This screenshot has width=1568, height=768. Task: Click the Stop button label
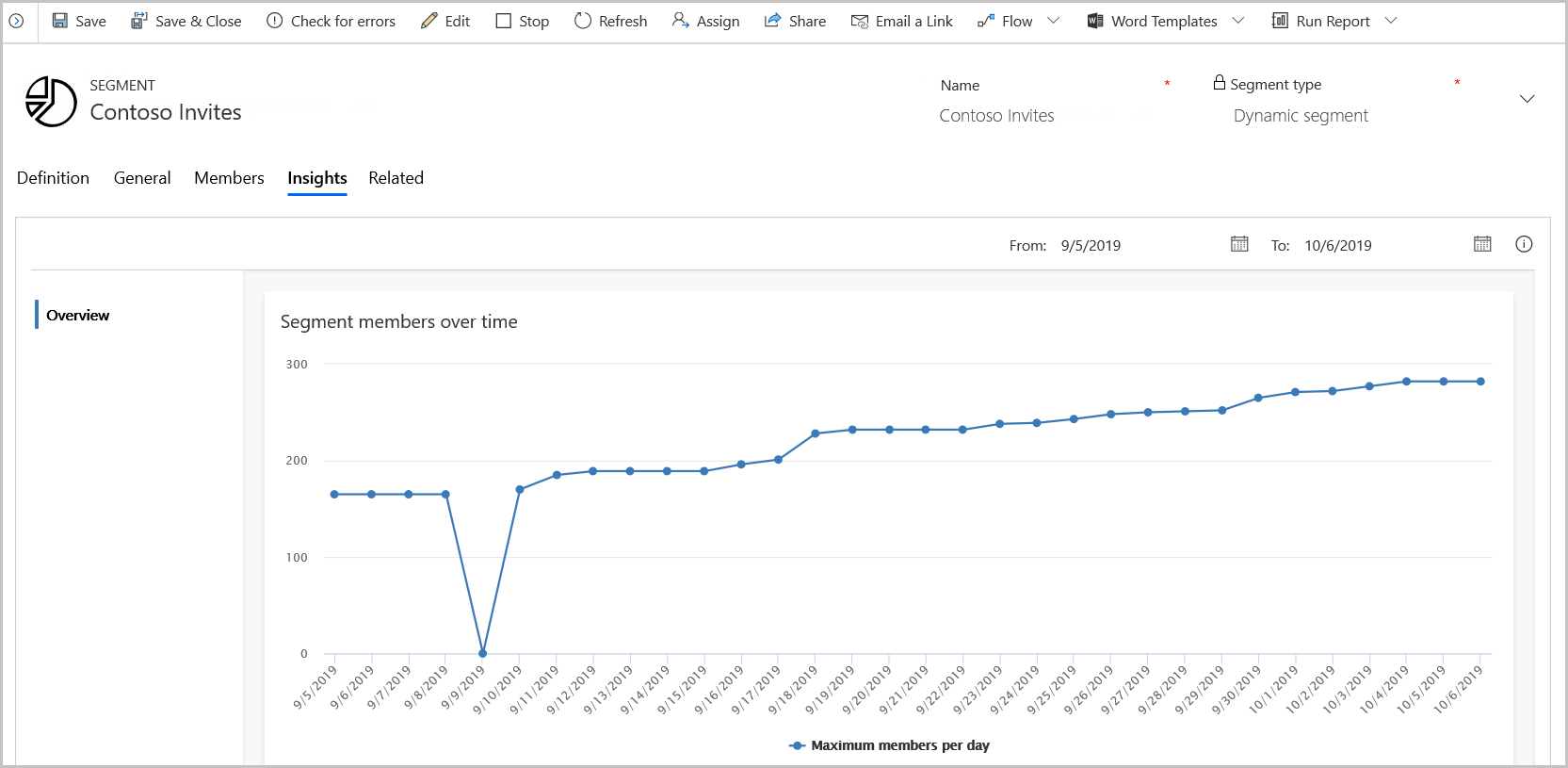(x=534, y=21)
